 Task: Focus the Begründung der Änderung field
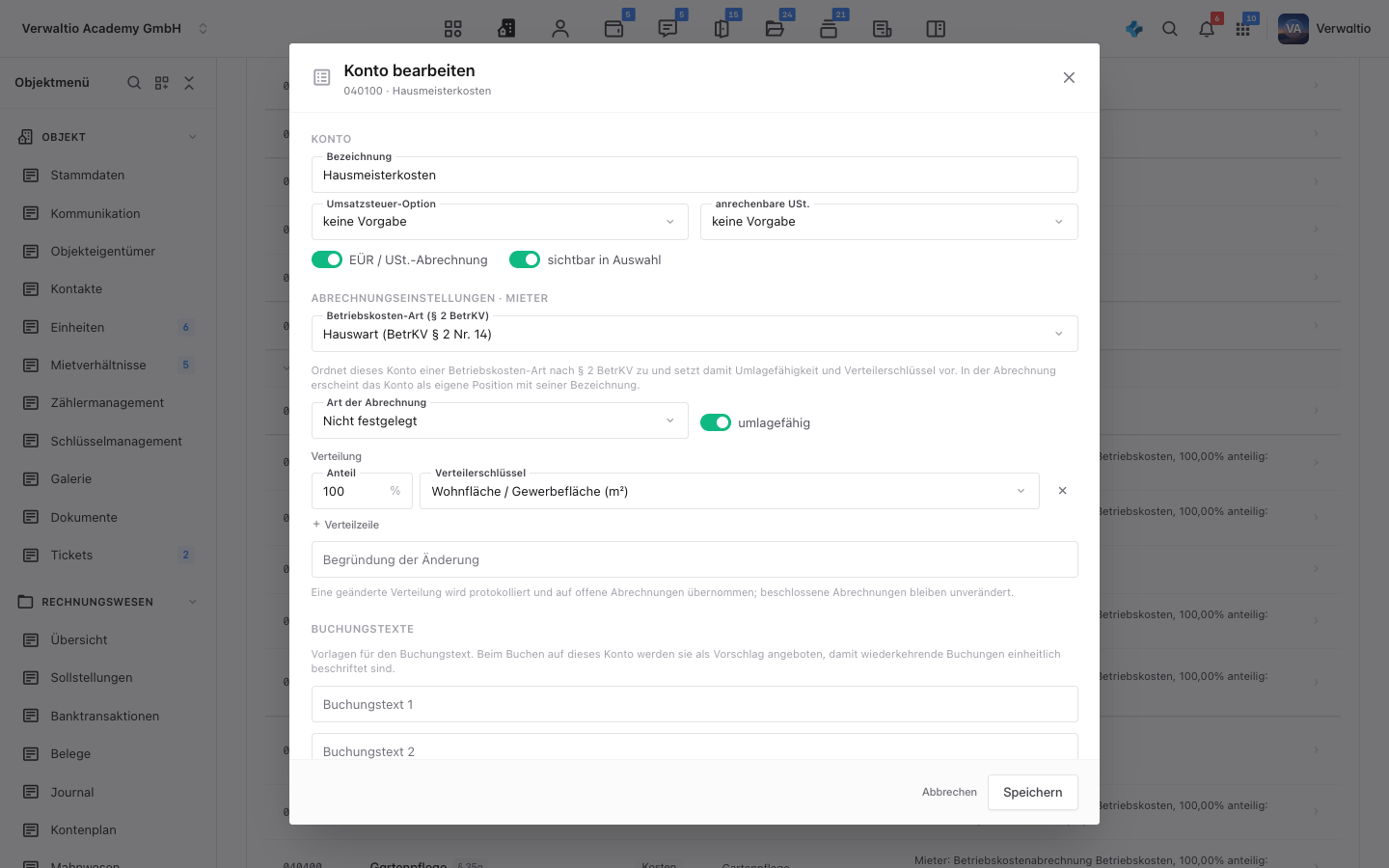[x=694, y=559]
